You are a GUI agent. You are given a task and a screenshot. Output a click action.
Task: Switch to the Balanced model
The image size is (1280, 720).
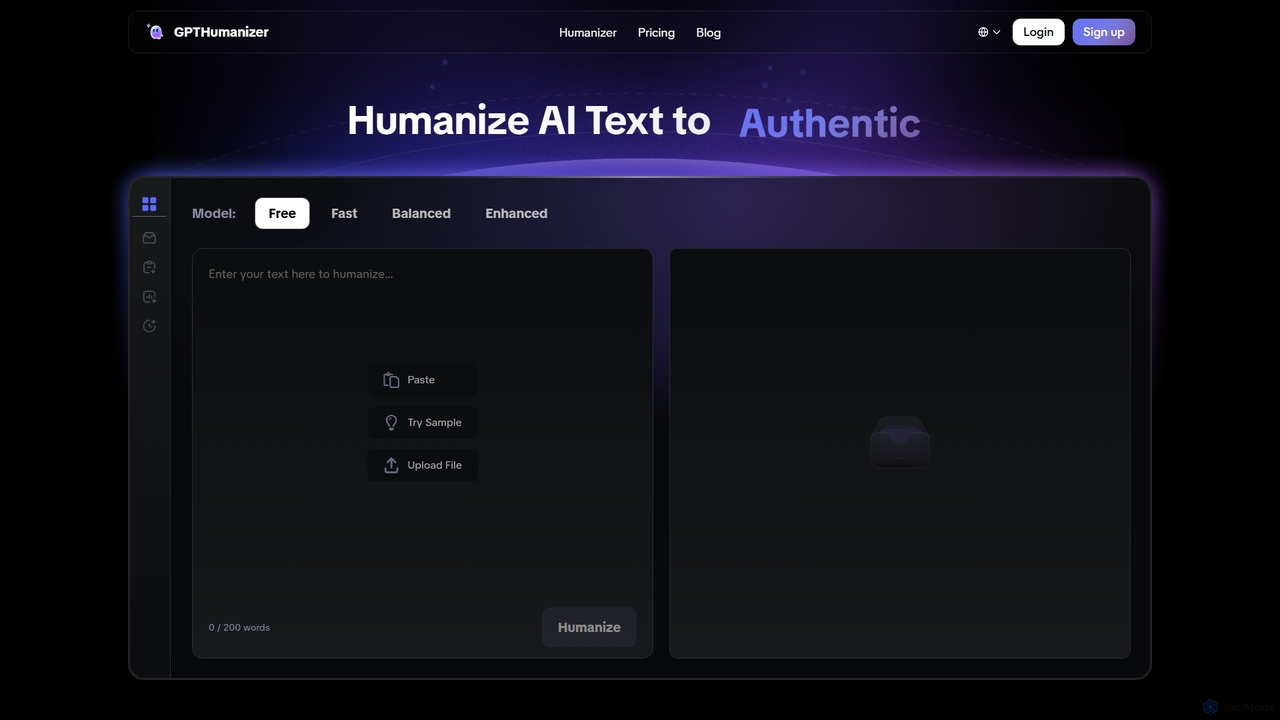pyautogui.click(x=421, y=213)
